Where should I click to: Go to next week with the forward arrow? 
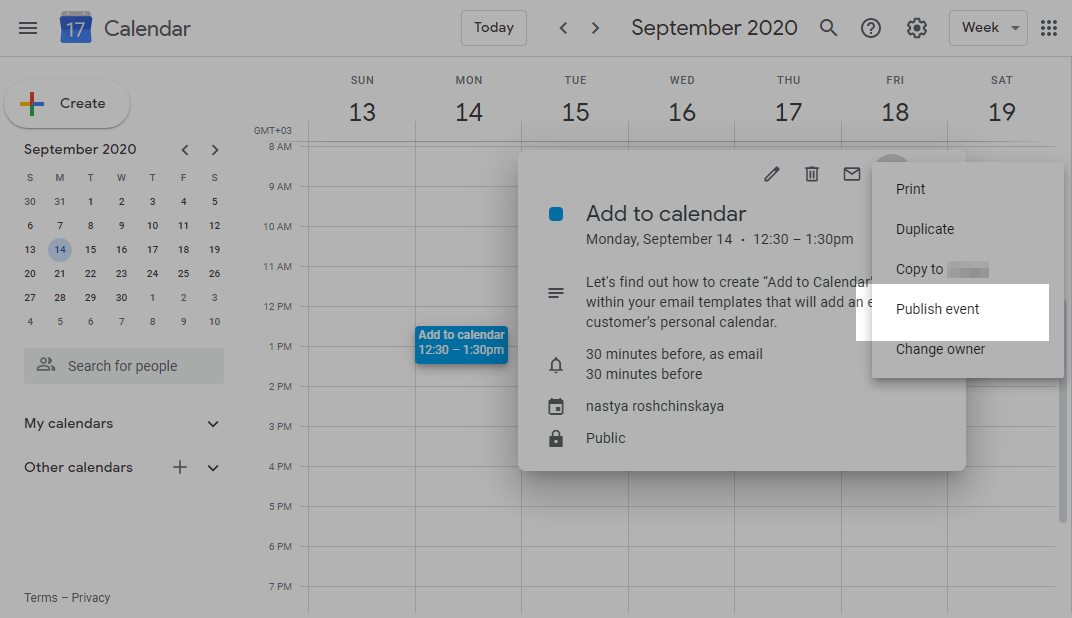pyautogui.click(x=595, y=28)
